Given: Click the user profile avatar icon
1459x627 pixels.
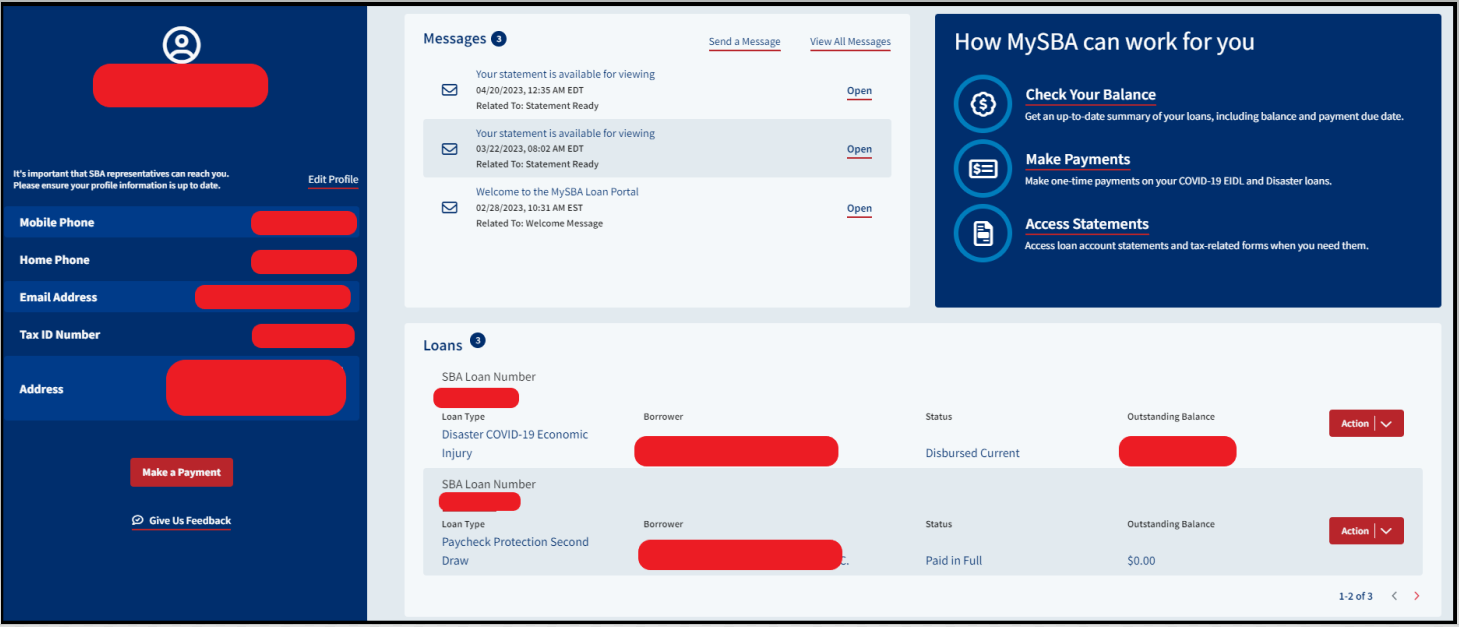Looking at the screenshot, I should (181, 44).
